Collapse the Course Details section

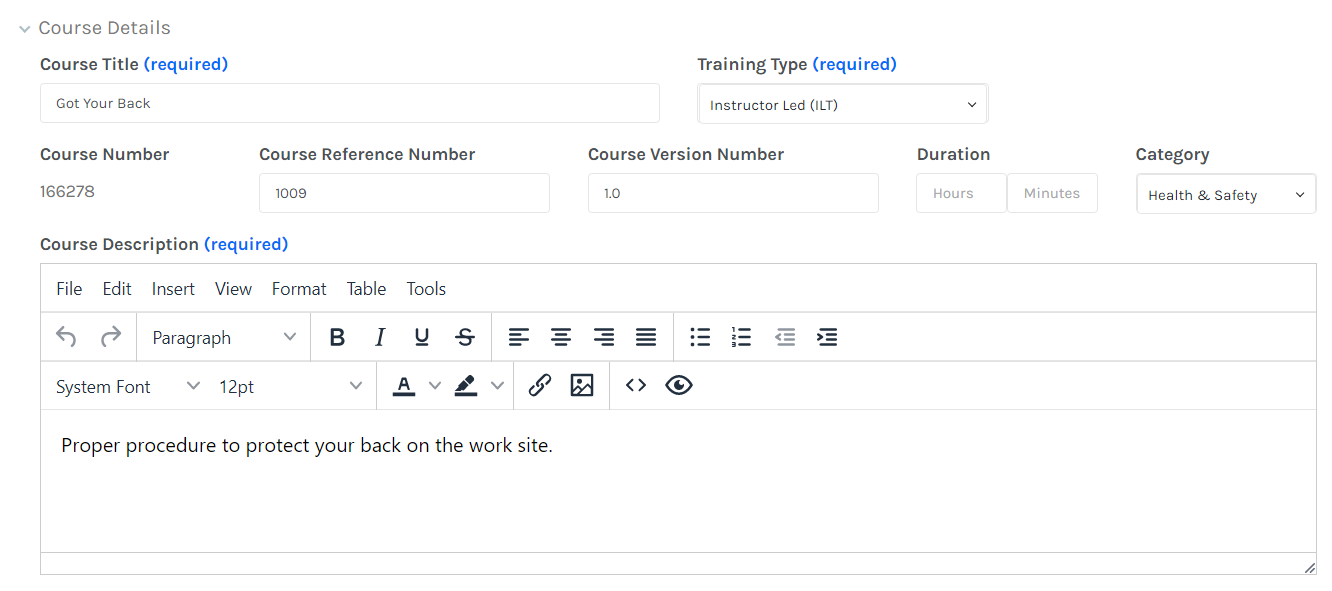coord(25,29)
